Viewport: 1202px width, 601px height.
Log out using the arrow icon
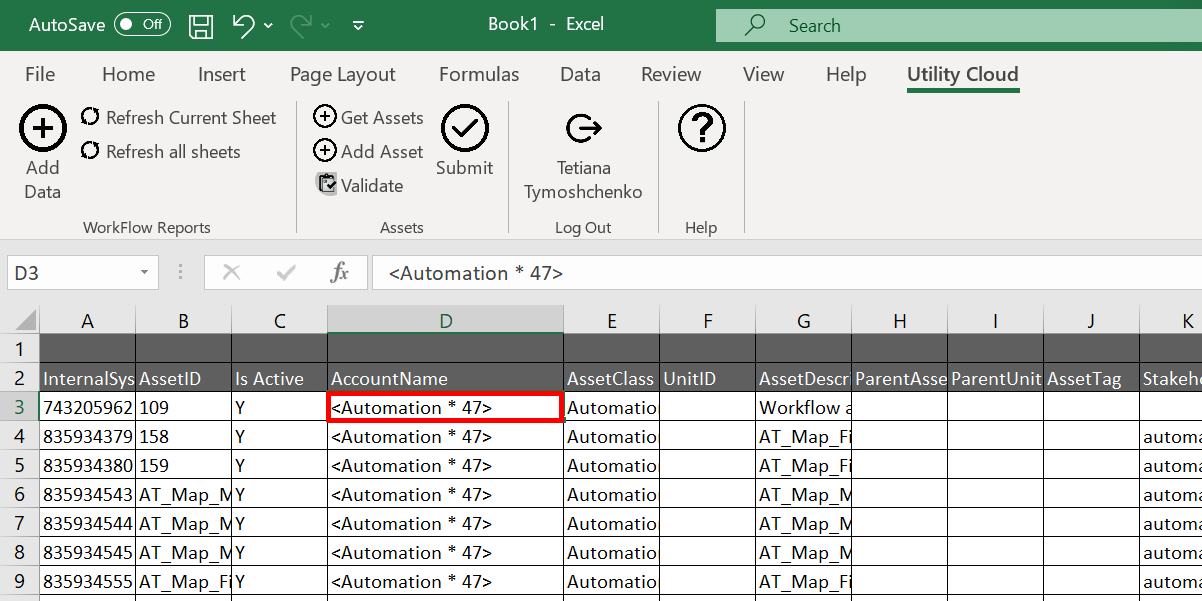(583, 128)
